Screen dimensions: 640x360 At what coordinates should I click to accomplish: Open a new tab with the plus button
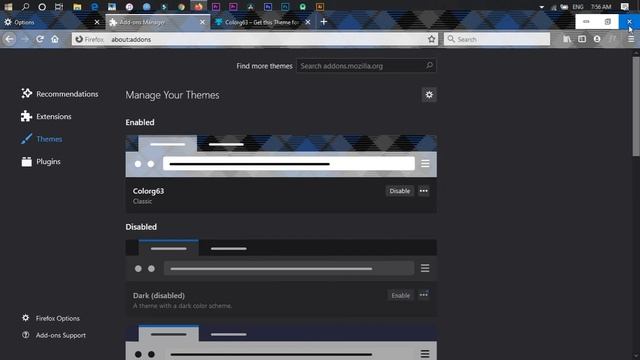(x=324, y=22)
